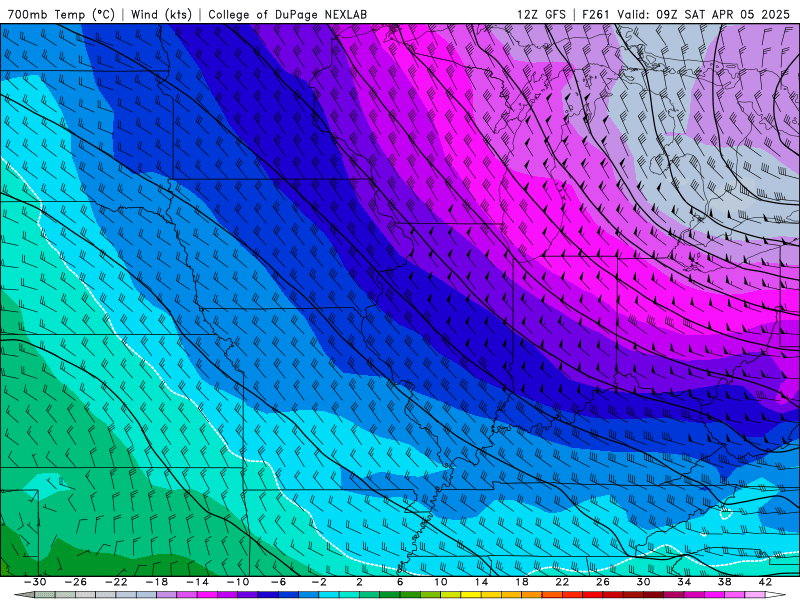Click the "Valid: 09Z SAT APR 05 2025" text
800x600 pixels.
704,14
